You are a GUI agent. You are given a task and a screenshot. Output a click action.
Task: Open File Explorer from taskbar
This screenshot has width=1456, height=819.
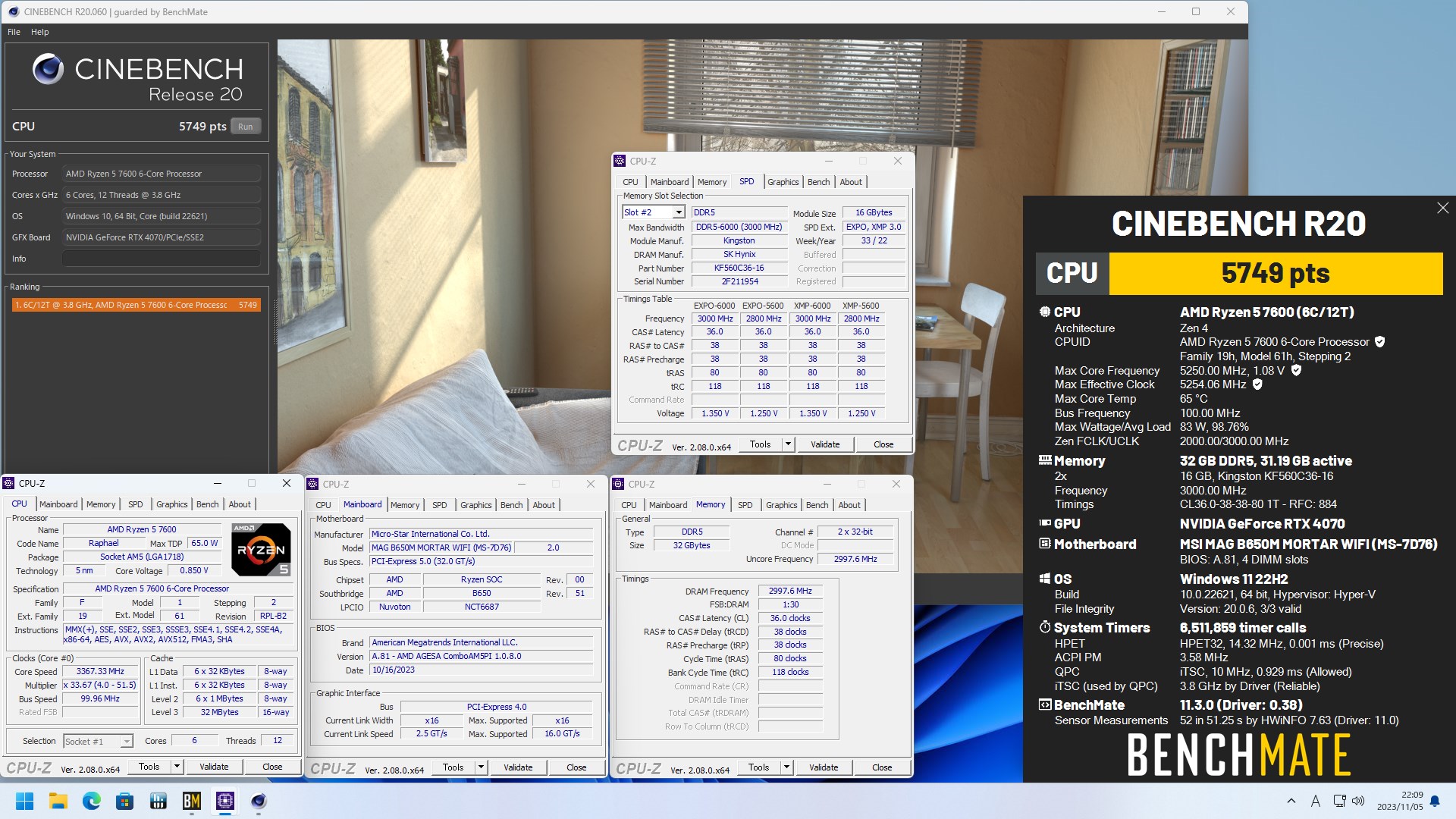58,801
